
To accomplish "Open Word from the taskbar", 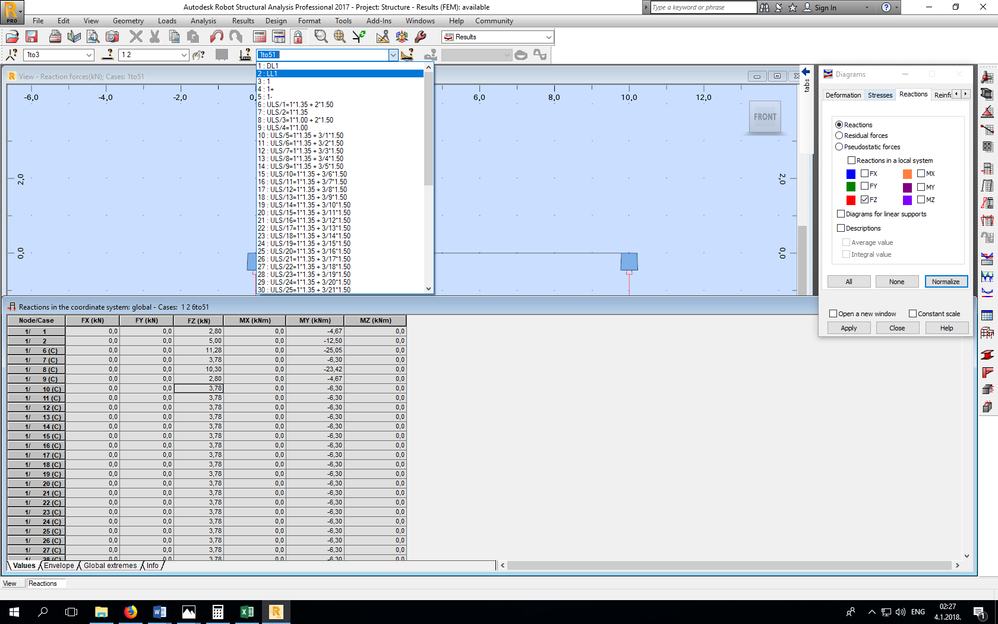I will click(159, 612).
